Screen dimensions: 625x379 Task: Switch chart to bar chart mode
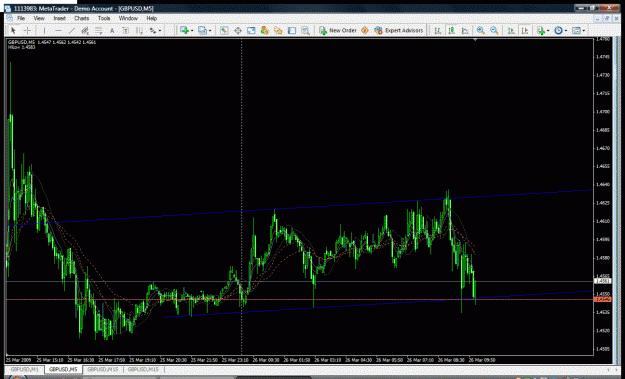[438, 30]
